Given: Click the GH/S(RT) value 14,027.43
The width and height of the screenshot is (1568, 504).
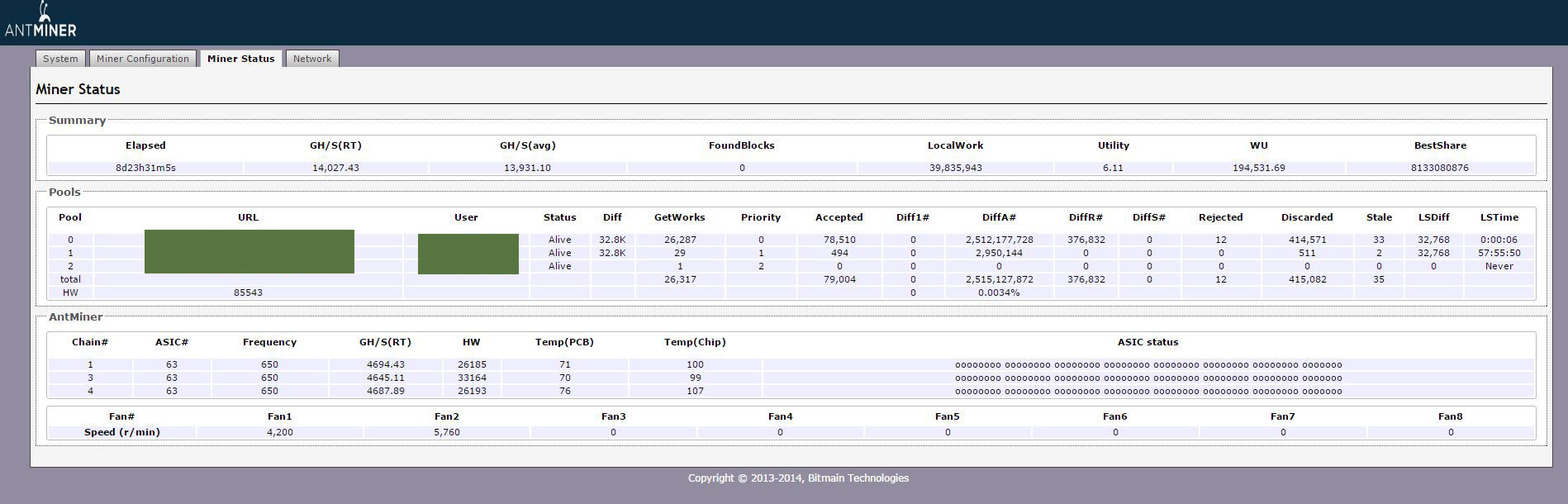Looking at the screenshot, I should pos(335,168).
